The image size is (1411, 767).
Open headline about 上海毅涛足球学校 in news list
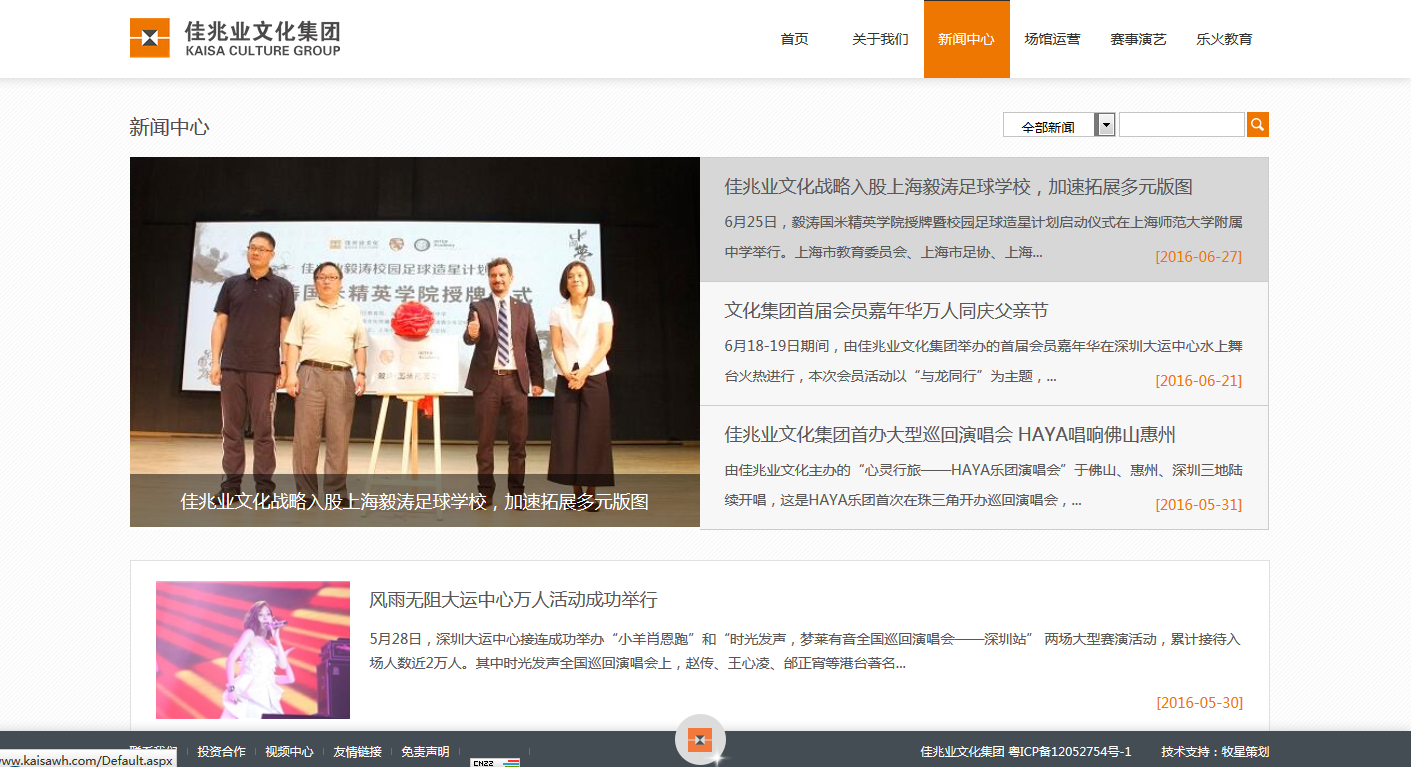[958, 187]
